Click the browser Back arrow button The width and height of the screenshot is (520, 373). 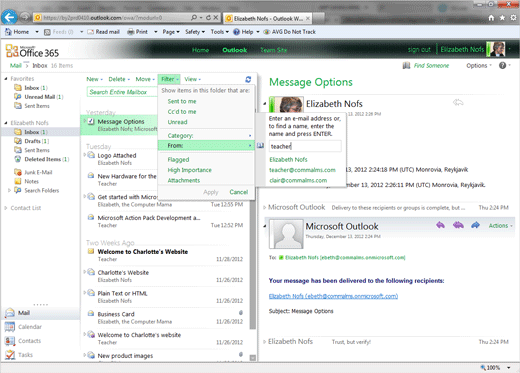[x=9, y=17]
